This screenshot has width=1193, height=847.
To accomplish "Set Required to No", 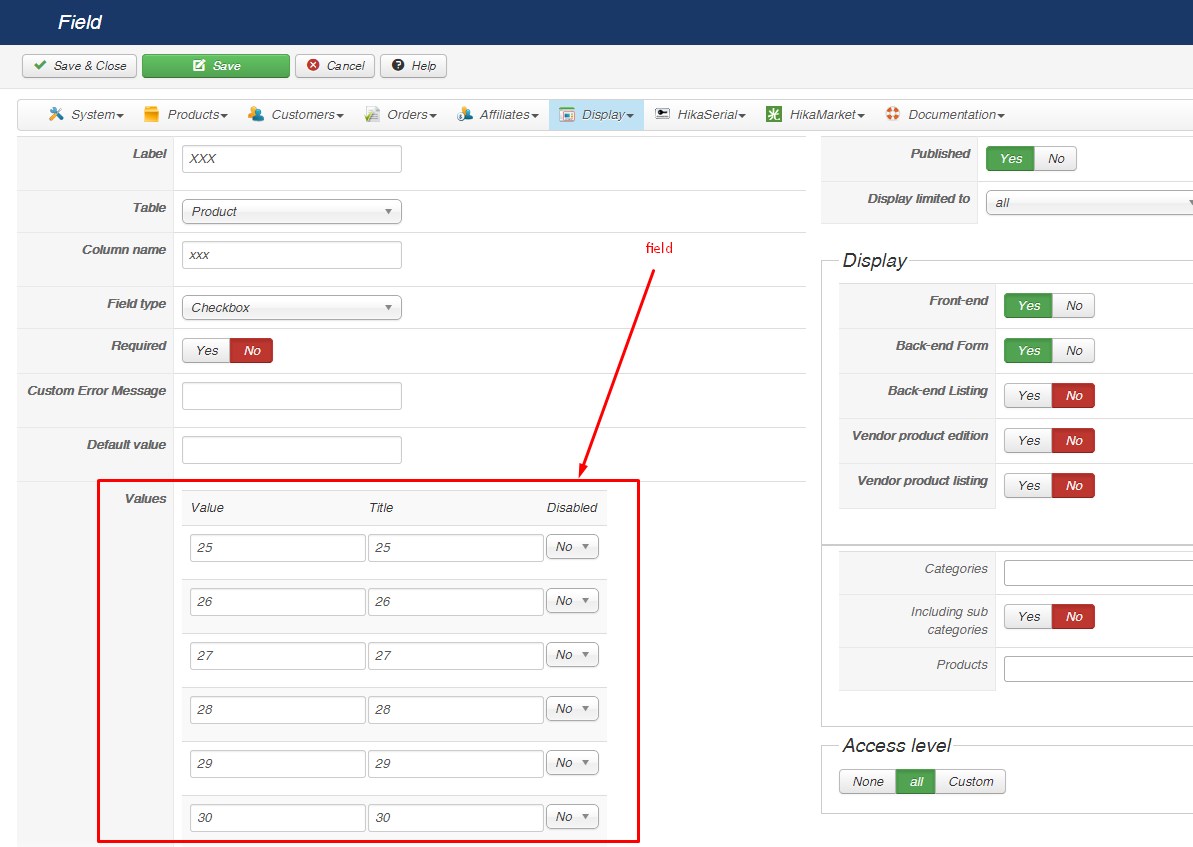I will coord(252,351).
